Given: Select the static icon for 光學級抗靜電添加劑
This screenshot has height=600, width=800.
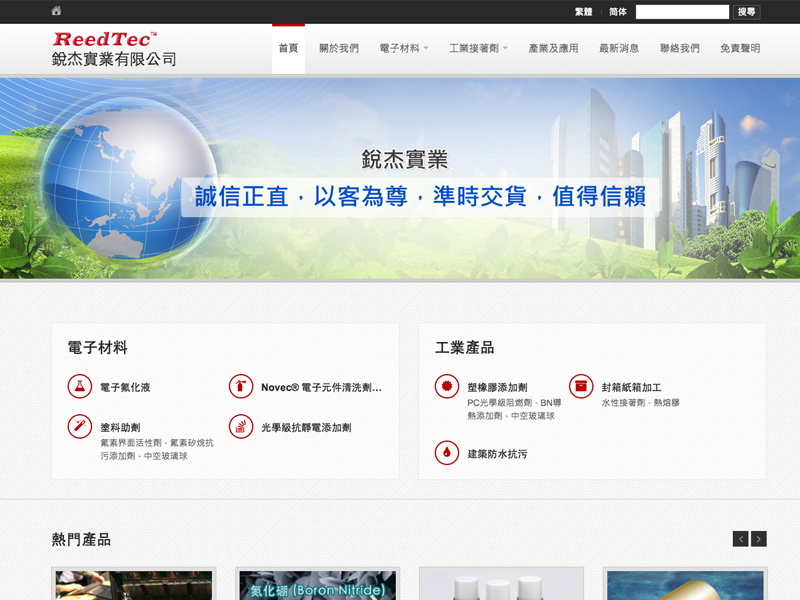Looking at the screenshot, I should click(x=241, y=427).
